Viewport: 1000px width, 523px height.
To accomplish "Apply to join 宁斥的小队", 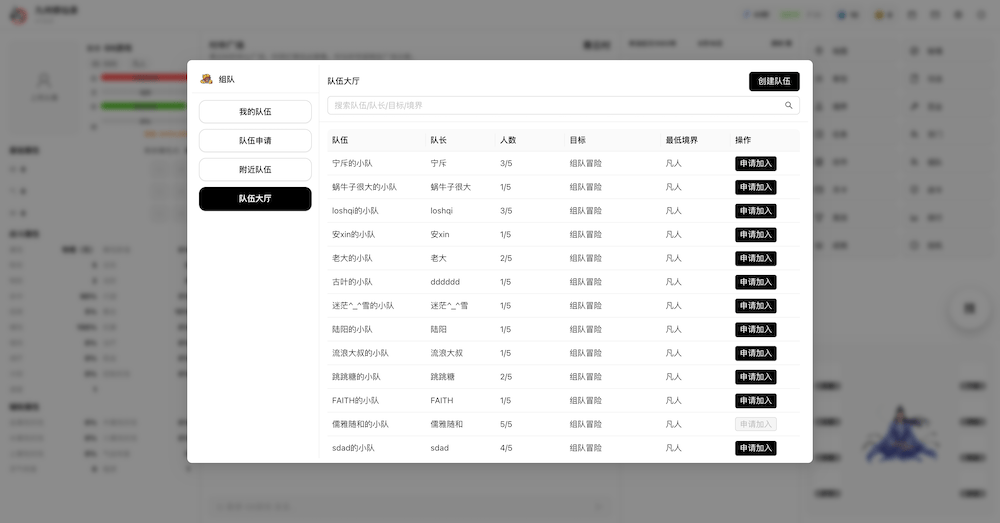I will point(755,163).
